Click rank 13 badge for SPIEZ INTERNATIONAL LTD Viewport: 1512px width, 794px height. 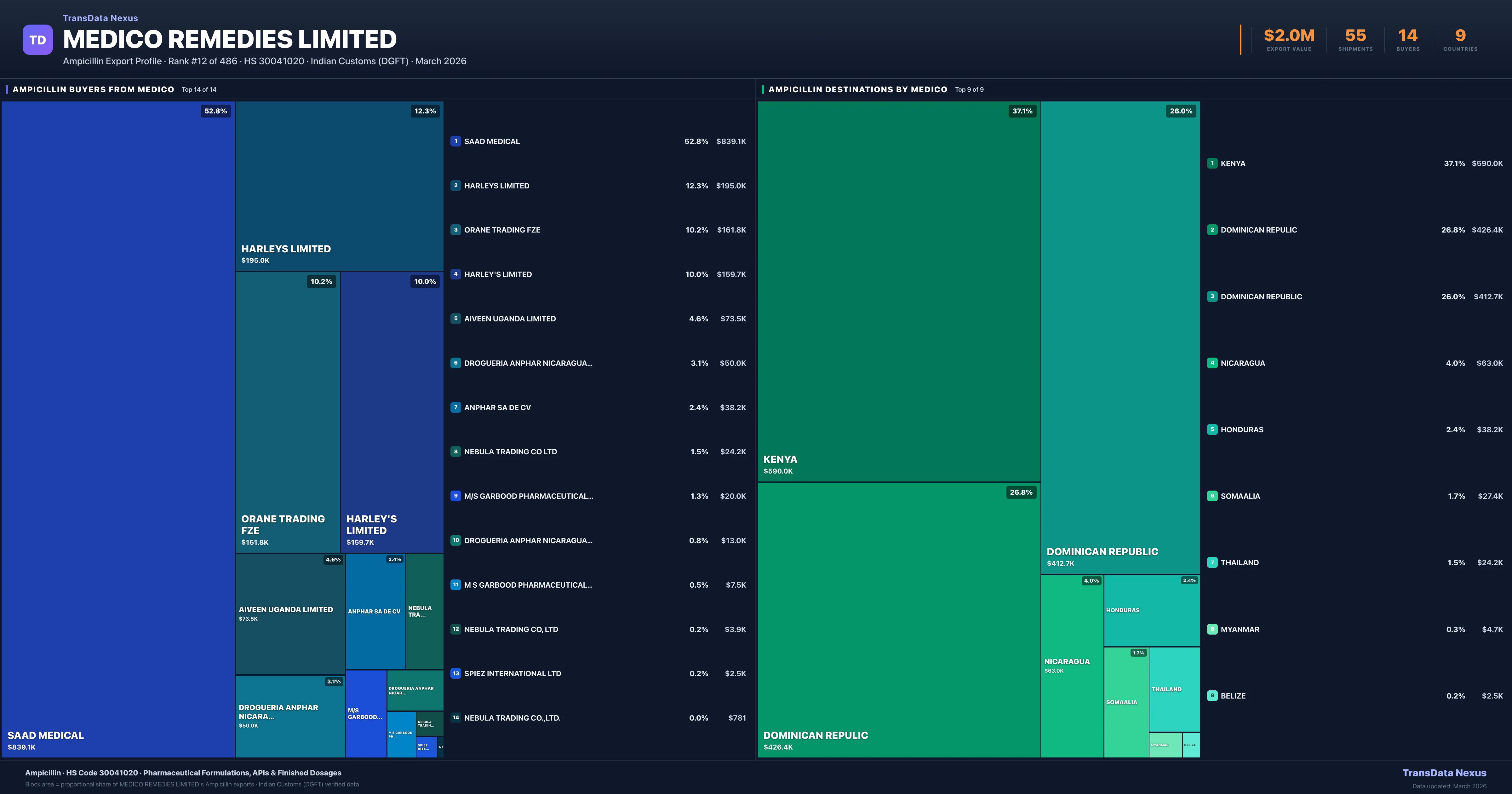coord(455,673)
